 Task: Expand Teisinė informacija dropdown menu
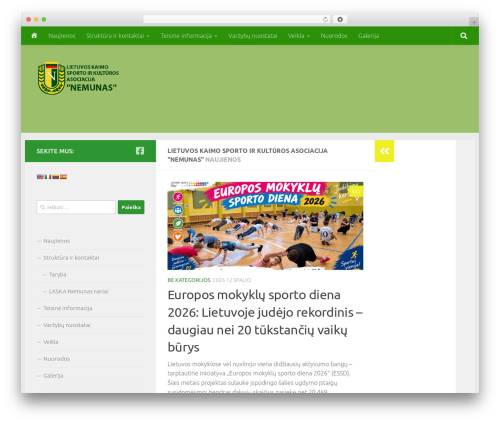[x=189, y=36]
